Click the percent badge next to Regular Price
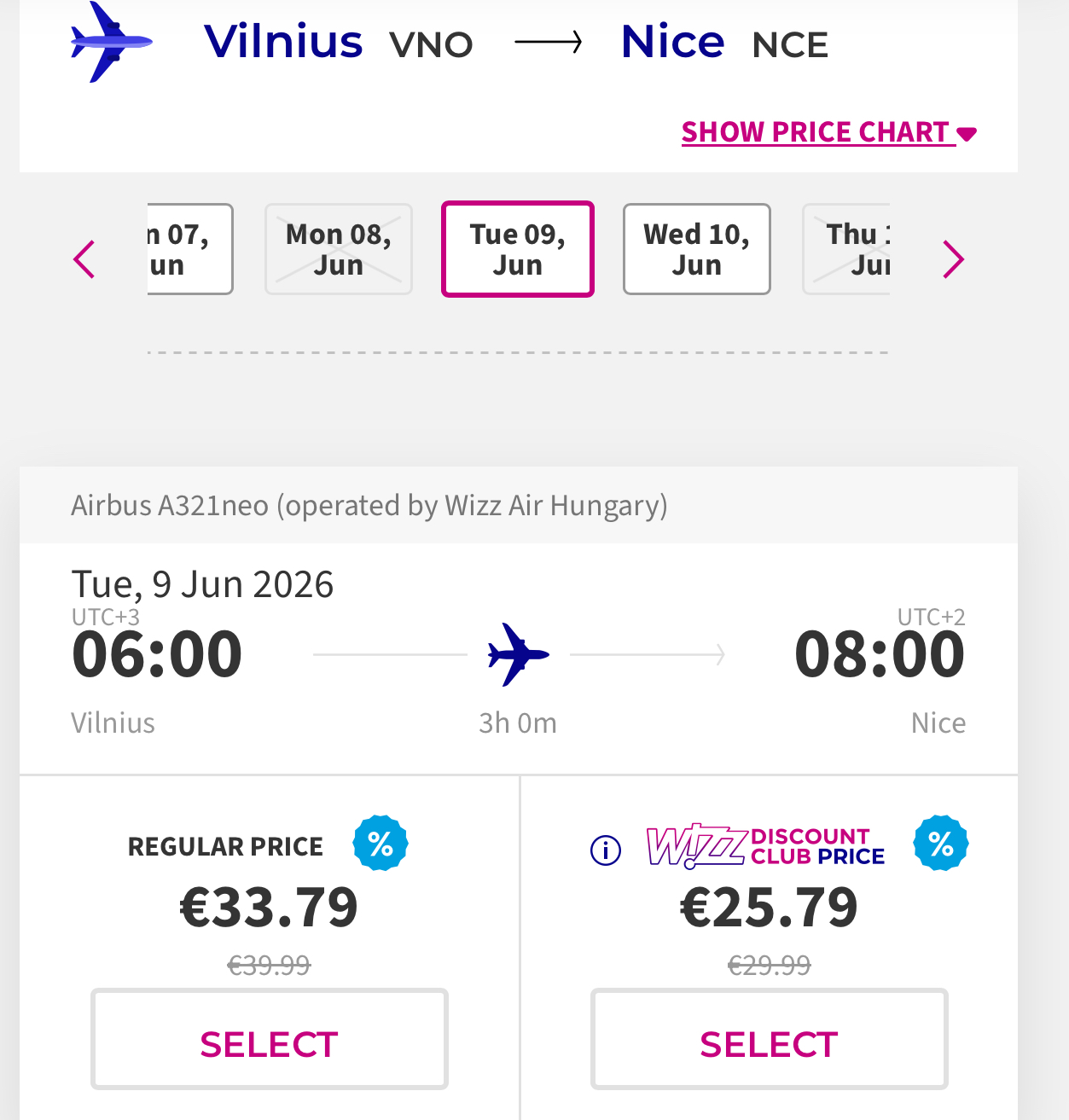Viewport: 1069px width, 1120px height. [381, 844]
